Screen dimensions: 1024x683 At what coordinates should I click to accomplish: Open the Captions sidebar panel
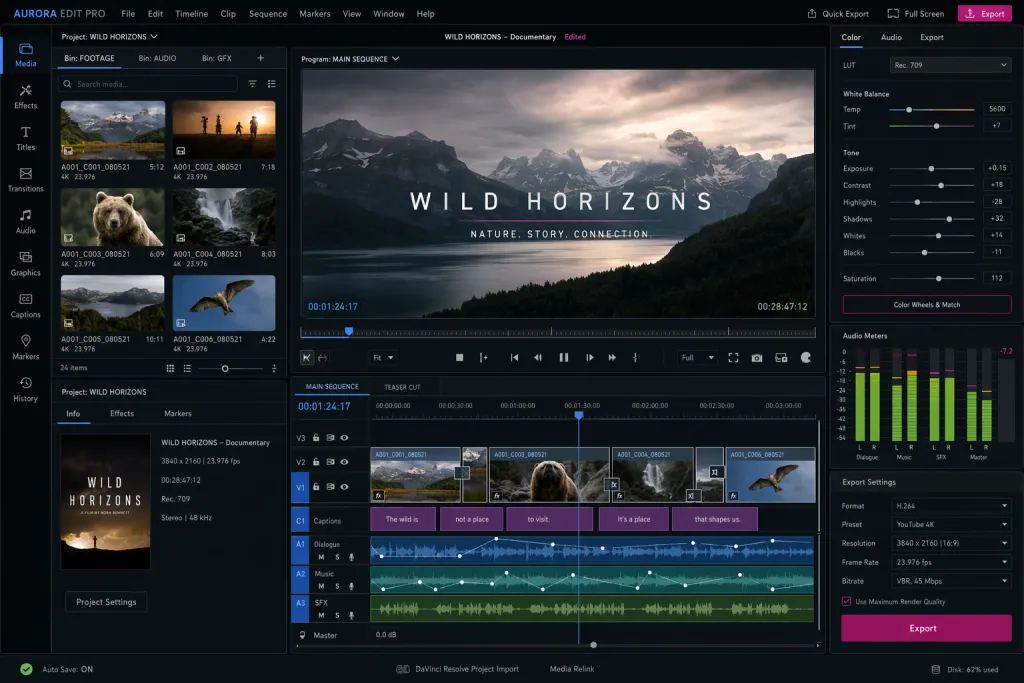click(25, 306)
